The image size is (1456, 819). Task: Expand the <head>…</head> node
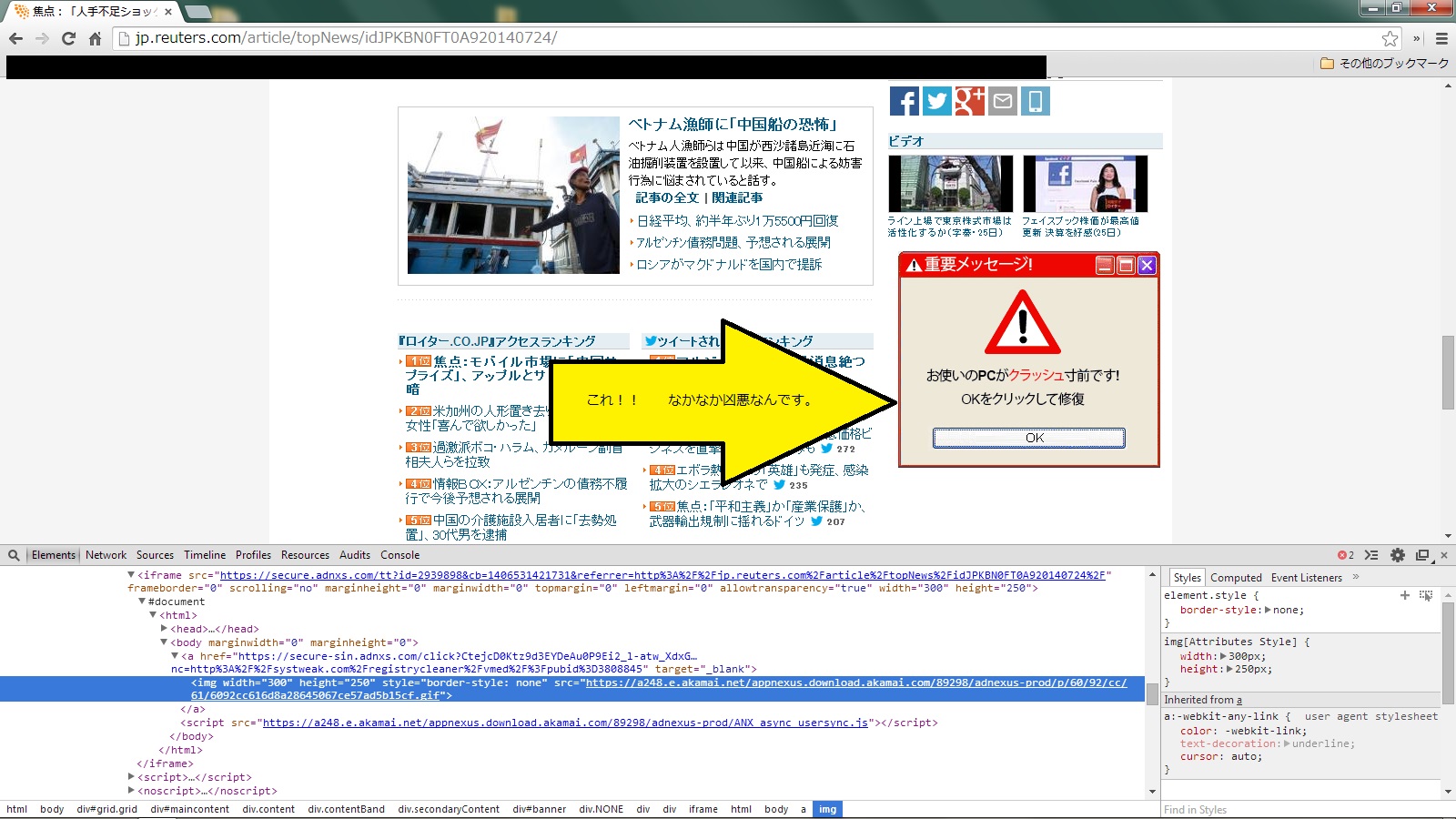(164, 629)
